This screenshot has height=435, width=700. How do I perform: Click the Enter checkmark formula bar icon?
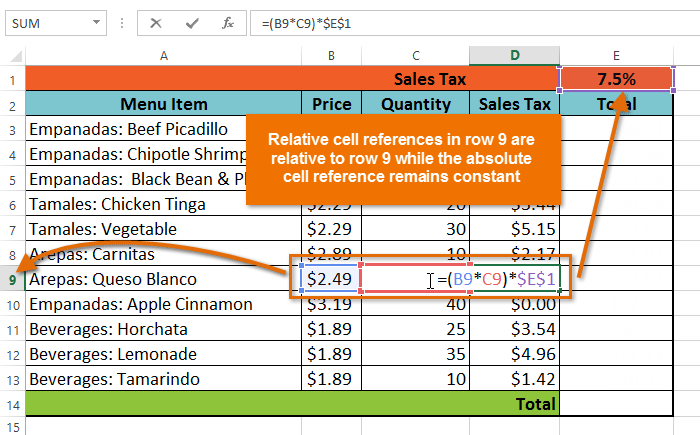pos(191,22)
